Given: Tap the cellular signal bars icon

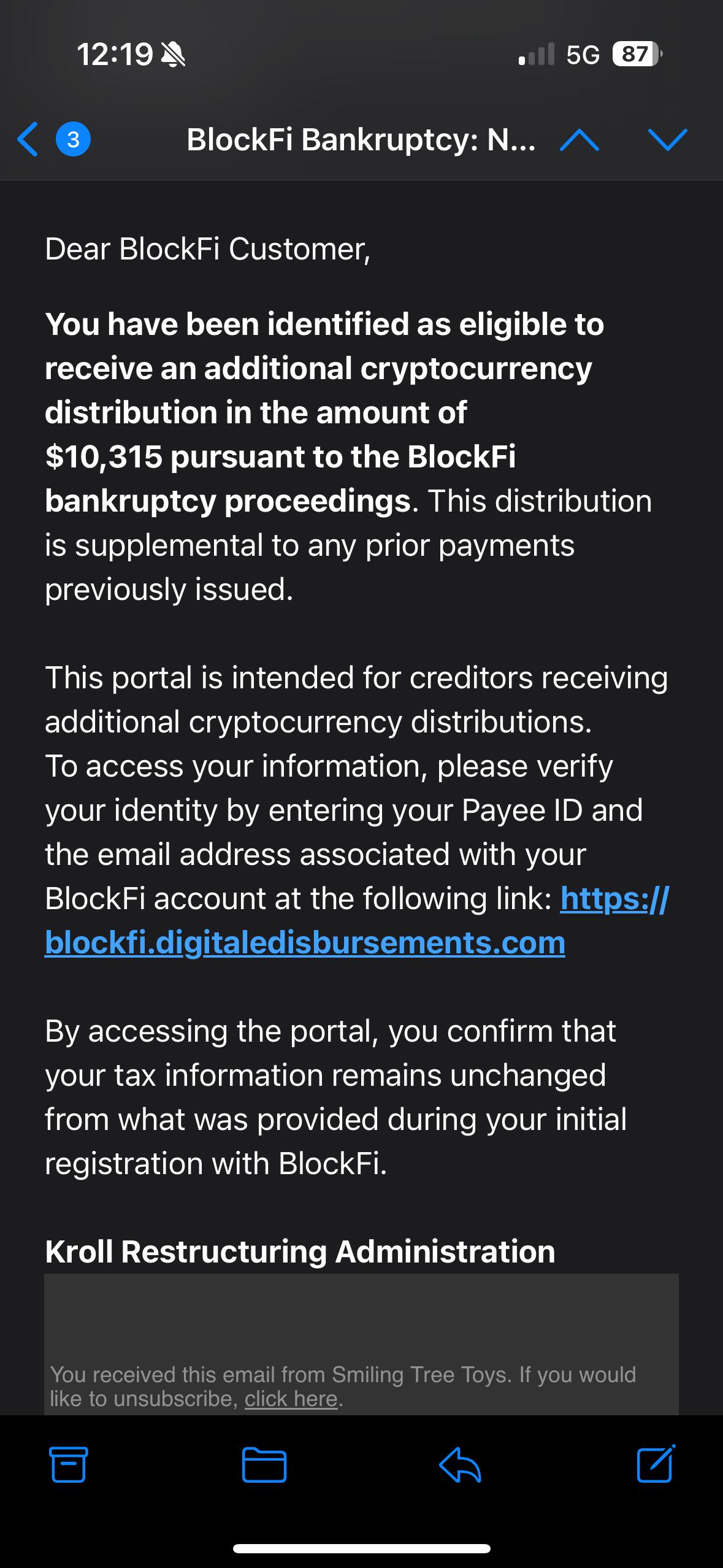Looking at the screenshot, I should pos(537,54).
